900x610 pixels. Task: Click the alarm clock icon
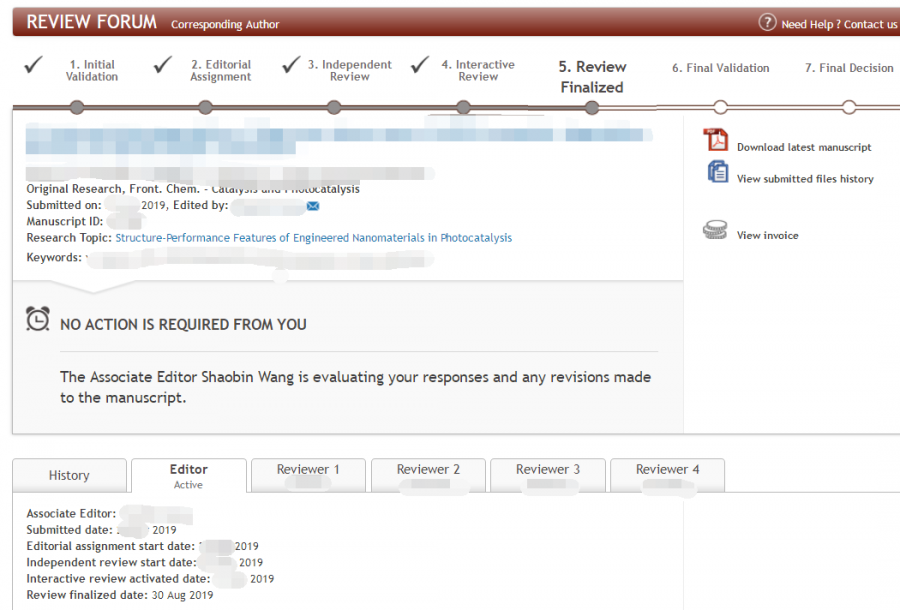click(38, 319)
